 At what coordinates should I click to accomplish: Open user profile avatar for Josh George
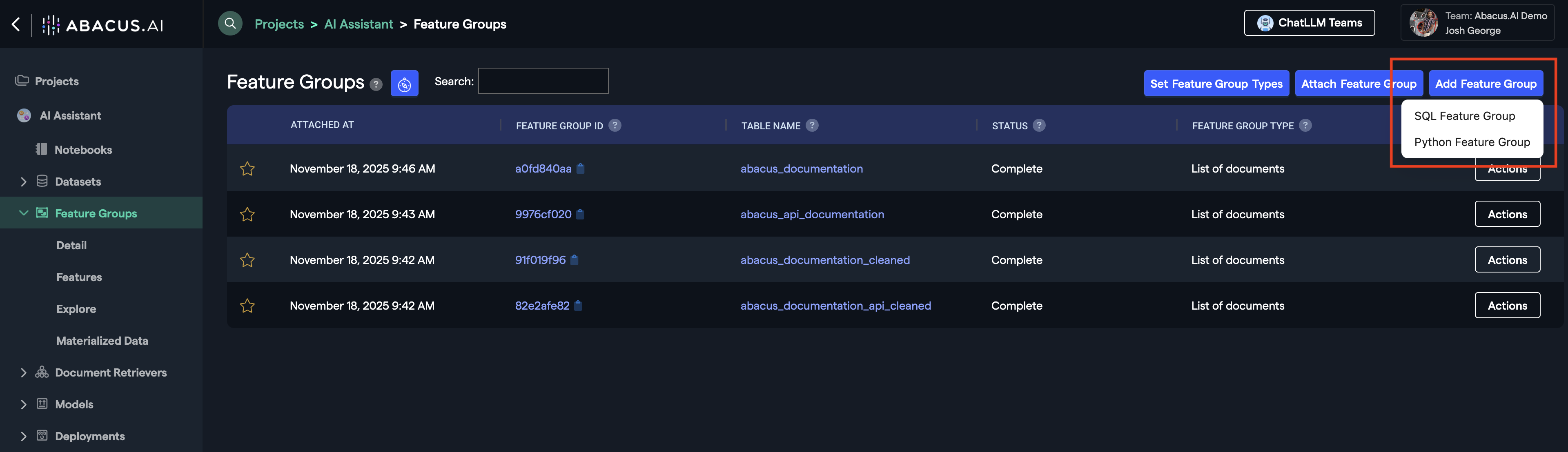(1423, 23)
